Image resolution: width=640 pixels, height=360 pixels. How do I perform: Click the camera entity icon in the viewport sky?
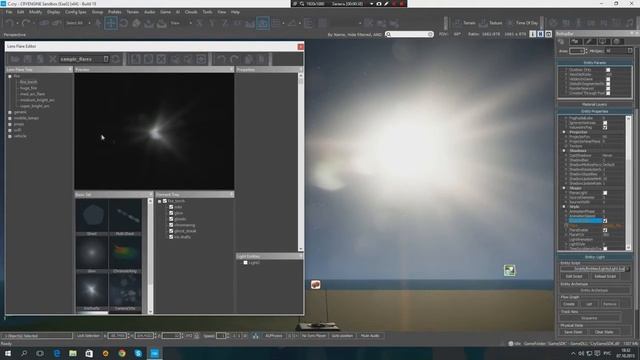point(509,270)
